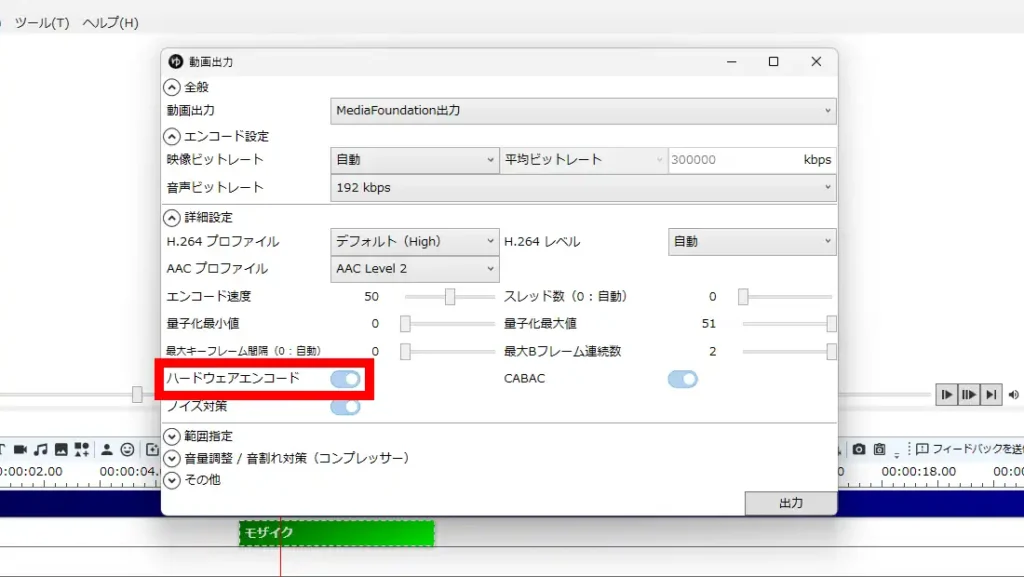Open the ツール menu
Image resolution: width=1024 pixels, height=577 pixels.
point(42,21)
